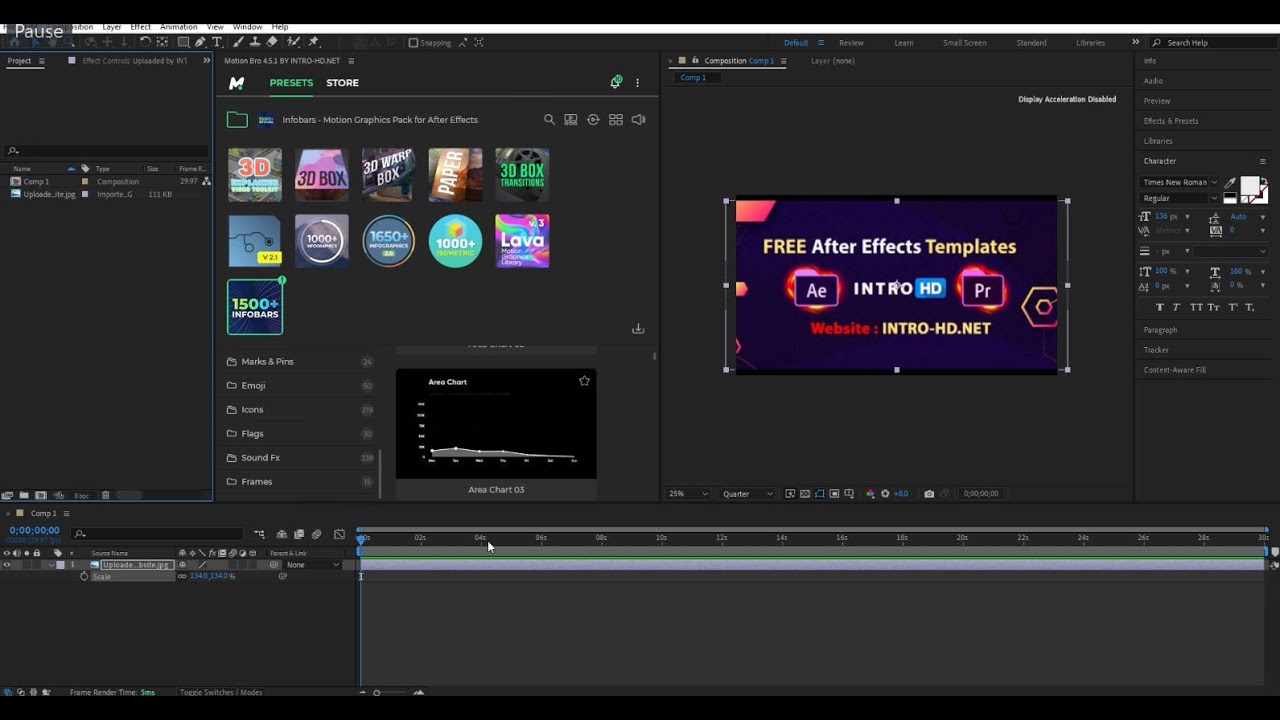Open the 1500+ Infobars pack
This screenshot has width=1280, height=720.
pos(255,307)
